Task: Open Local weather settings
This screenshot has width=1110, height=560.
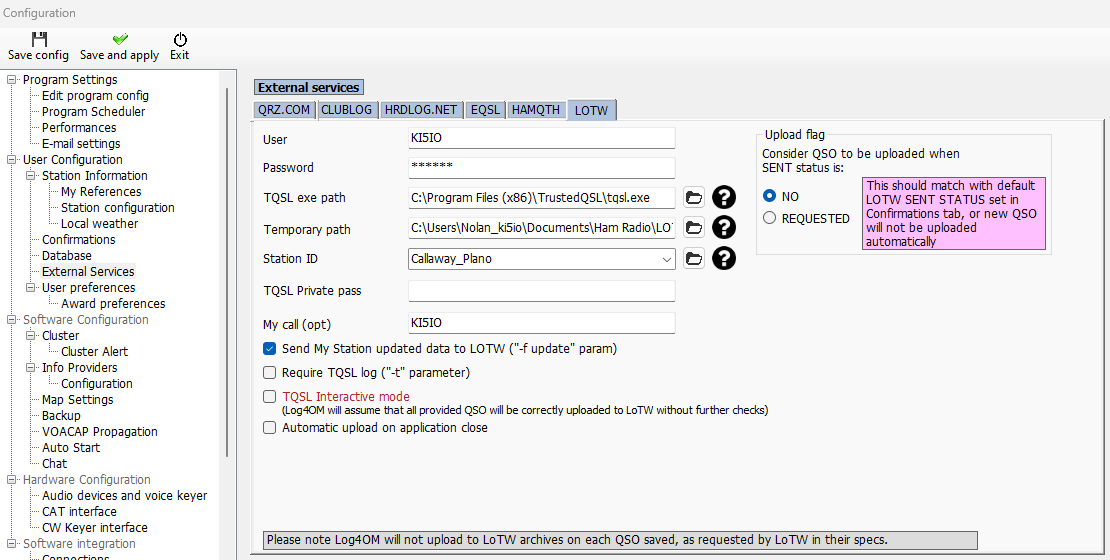Action: click(99, 224)
